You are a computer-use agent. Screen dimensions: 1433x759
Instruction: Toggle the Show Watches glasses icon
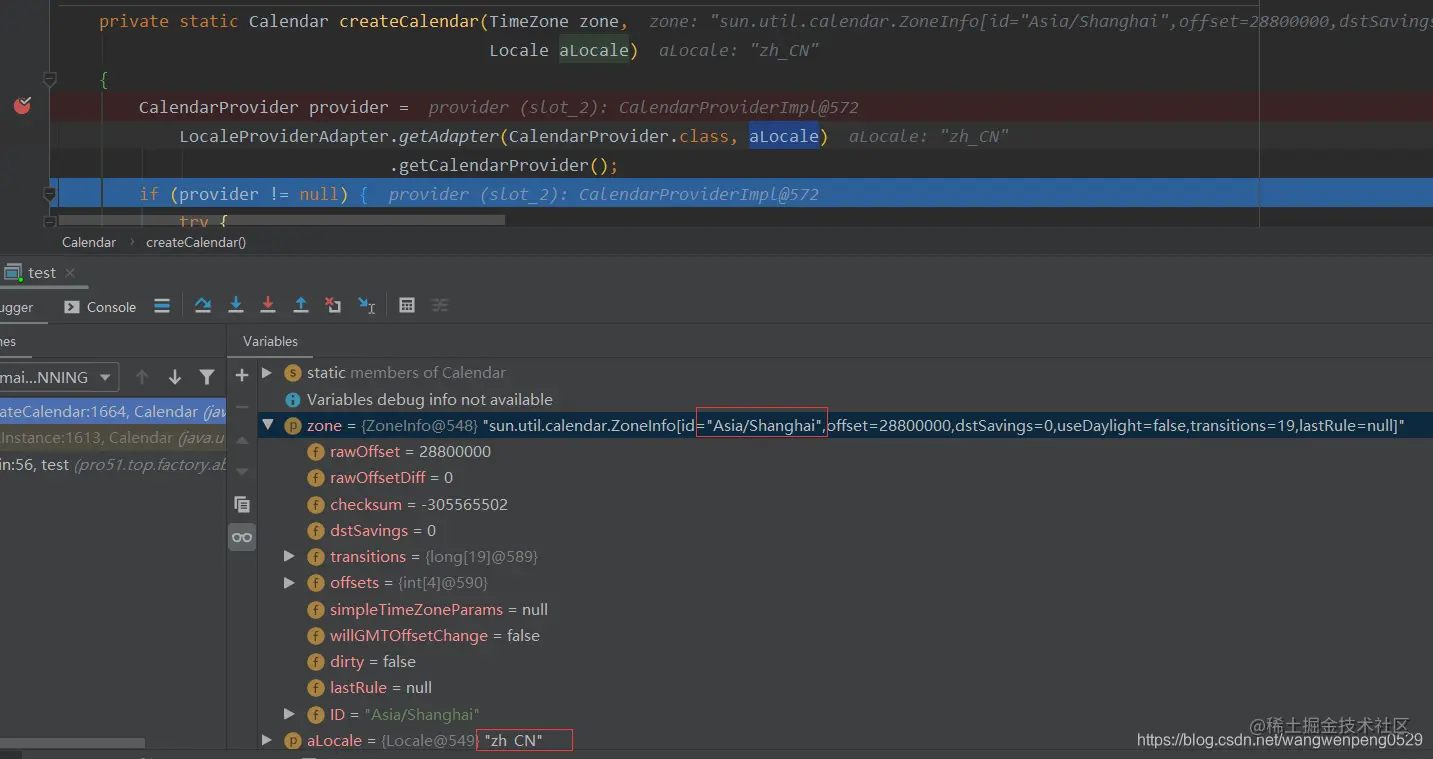[241, 537]
